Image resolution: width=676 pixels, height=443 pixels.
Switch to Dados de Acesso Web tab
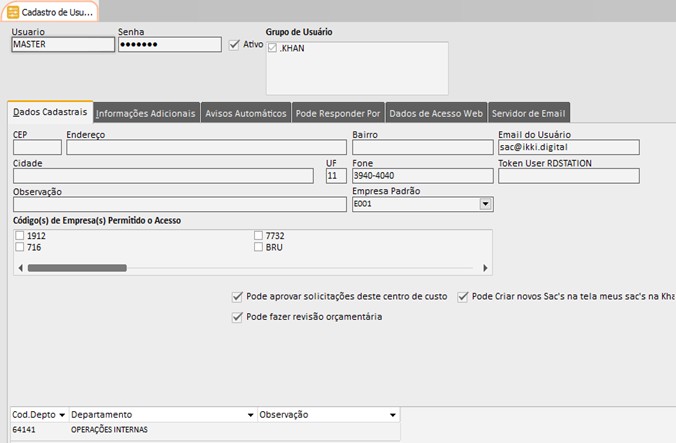pos(436,113)
